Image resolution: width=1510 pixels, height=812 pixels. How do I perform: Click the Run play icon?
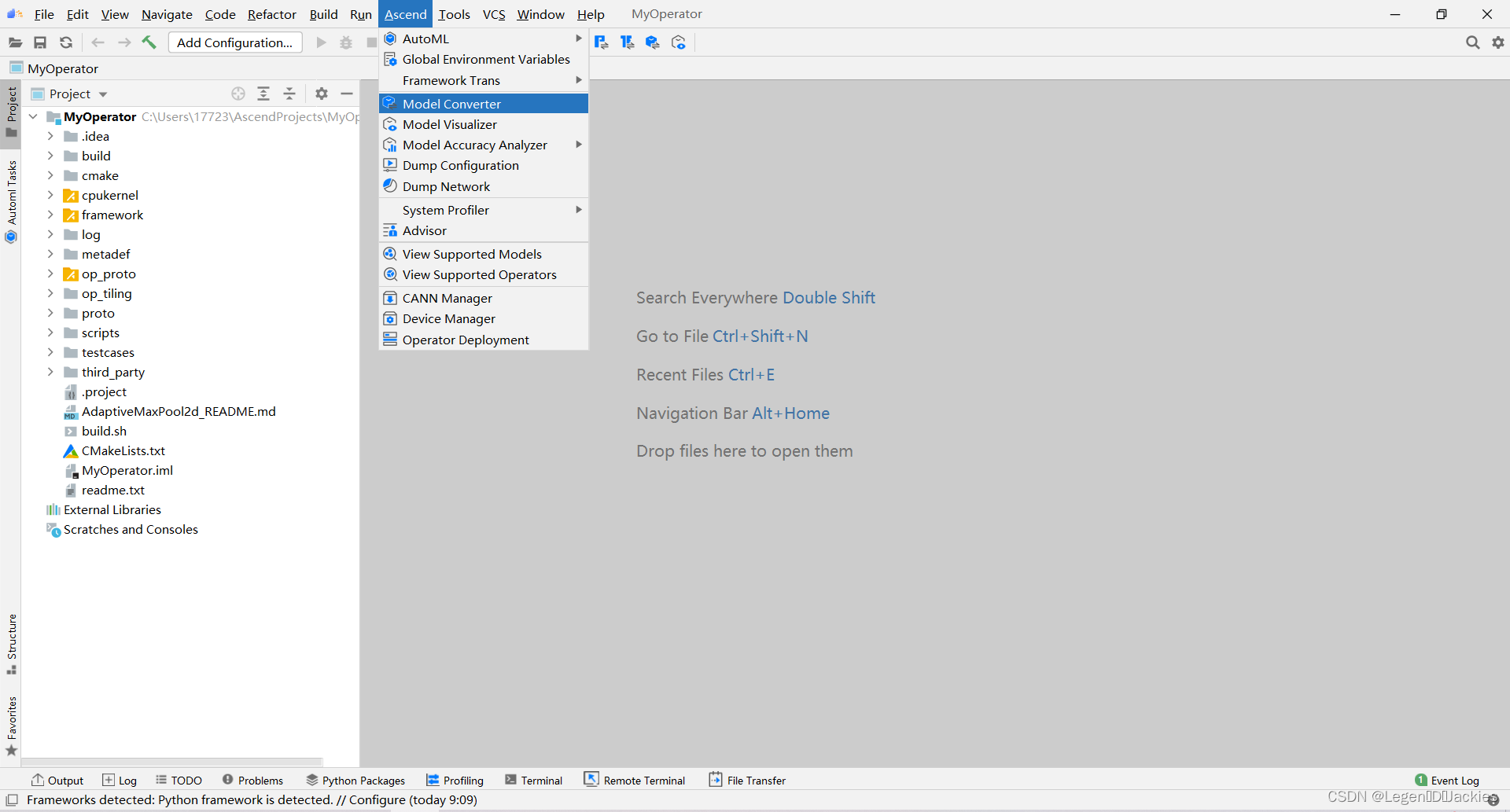[x=321, y=42]
